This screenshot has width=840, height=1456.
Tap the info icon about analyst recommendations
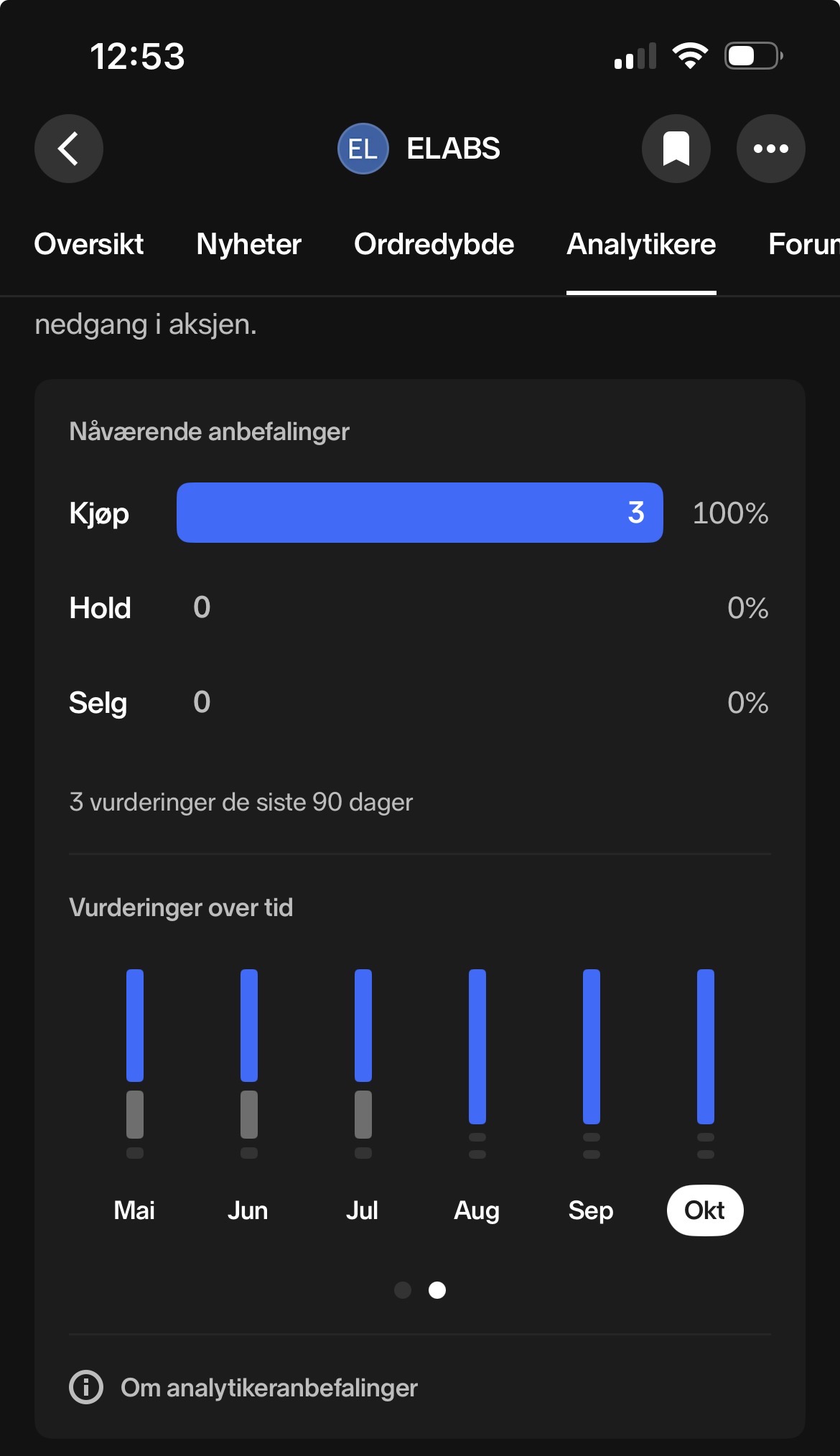[86, 1387]
